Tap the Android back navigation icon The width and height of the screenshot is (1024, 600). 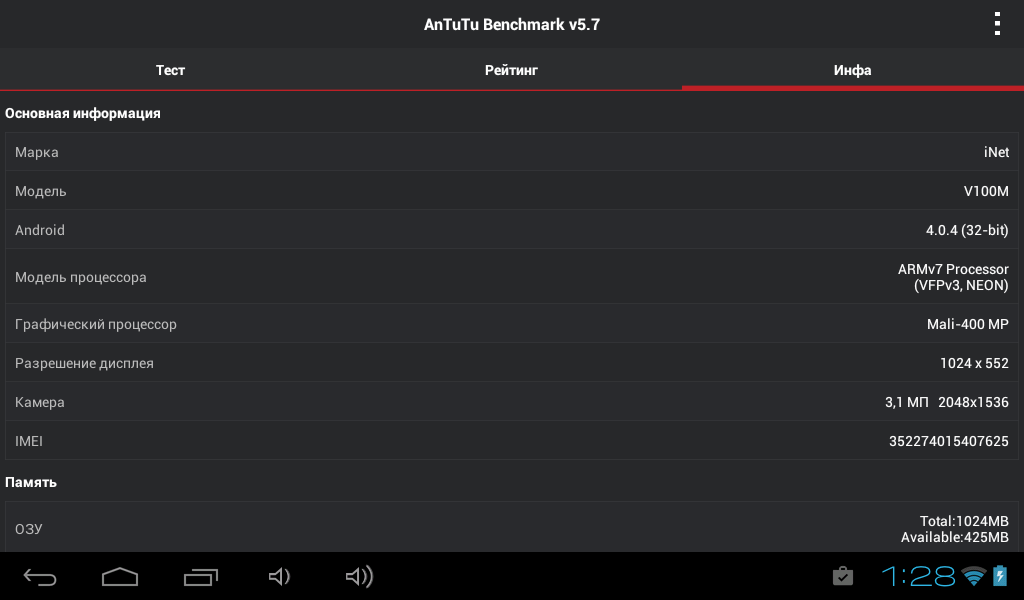pyautogui.click(x=40, y=576)
